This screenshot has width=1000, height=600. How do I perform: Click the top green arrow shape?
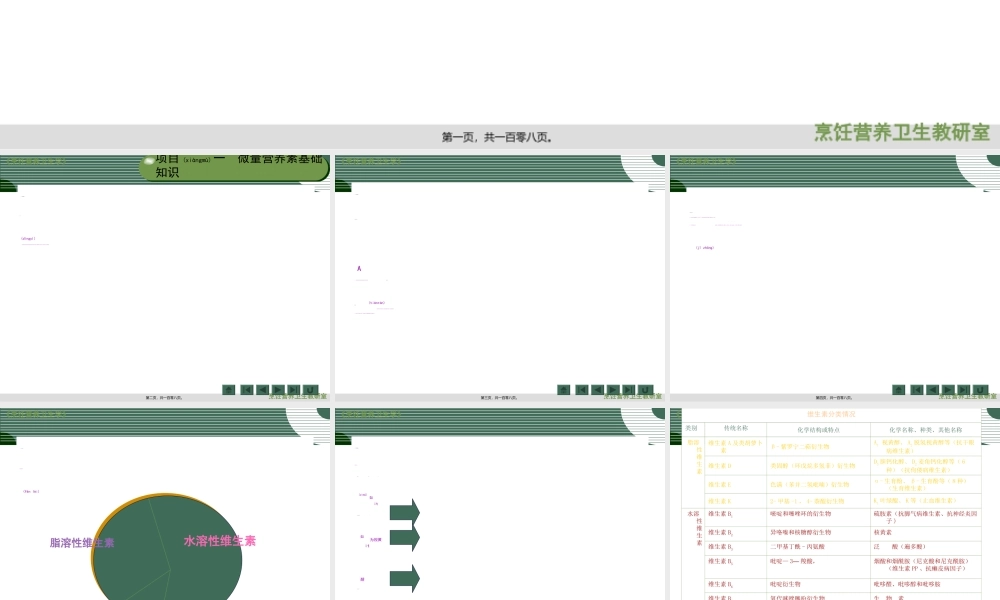point(404,513)
